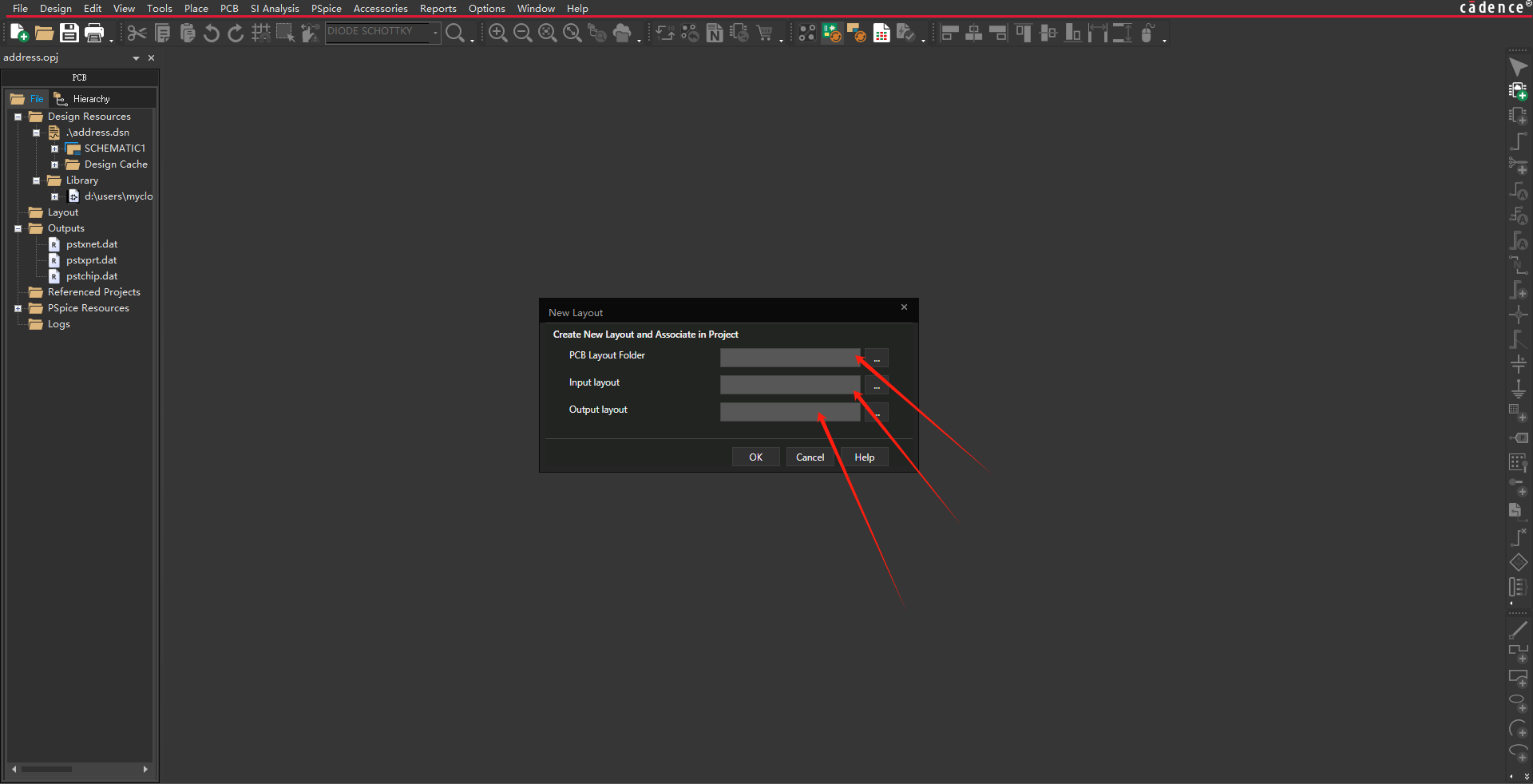Click the Create Netlist icon
This screenshot has height=784, width=1533.
tap(715, 33)
